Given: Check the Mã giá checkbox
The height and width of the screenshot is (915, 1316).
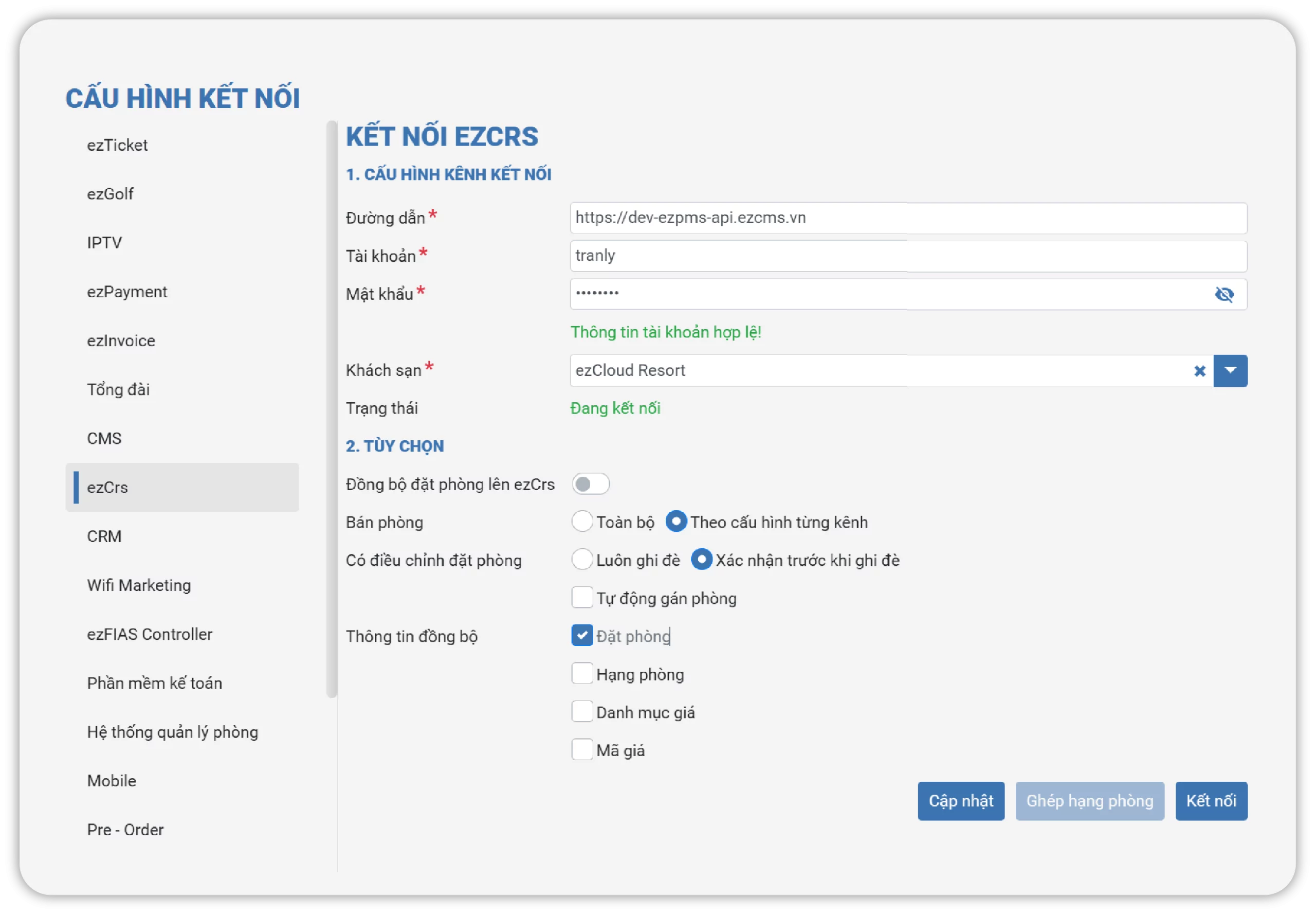Looking at the screenshot, I should click(x=581, y=750).
